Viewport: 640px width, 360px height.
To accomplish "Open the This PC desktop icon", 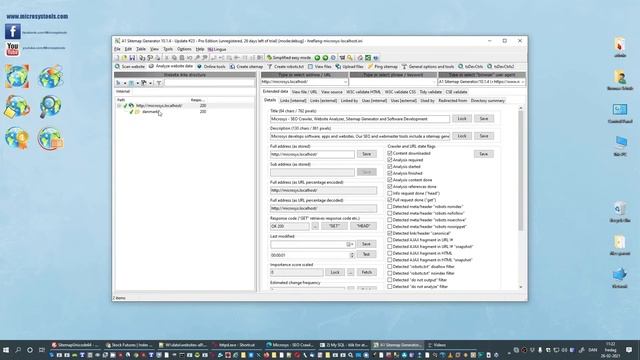I will click(x=620, y=146).
